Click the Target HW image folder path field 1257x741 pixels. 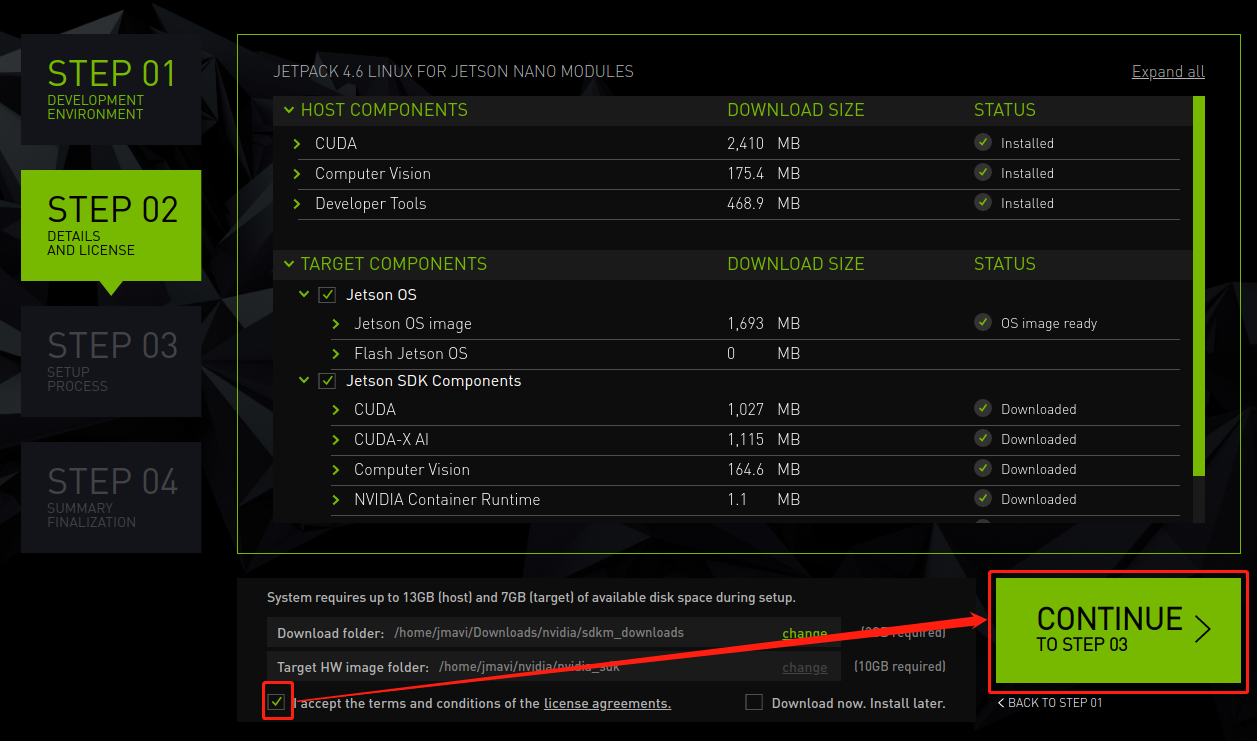[554, 667]
